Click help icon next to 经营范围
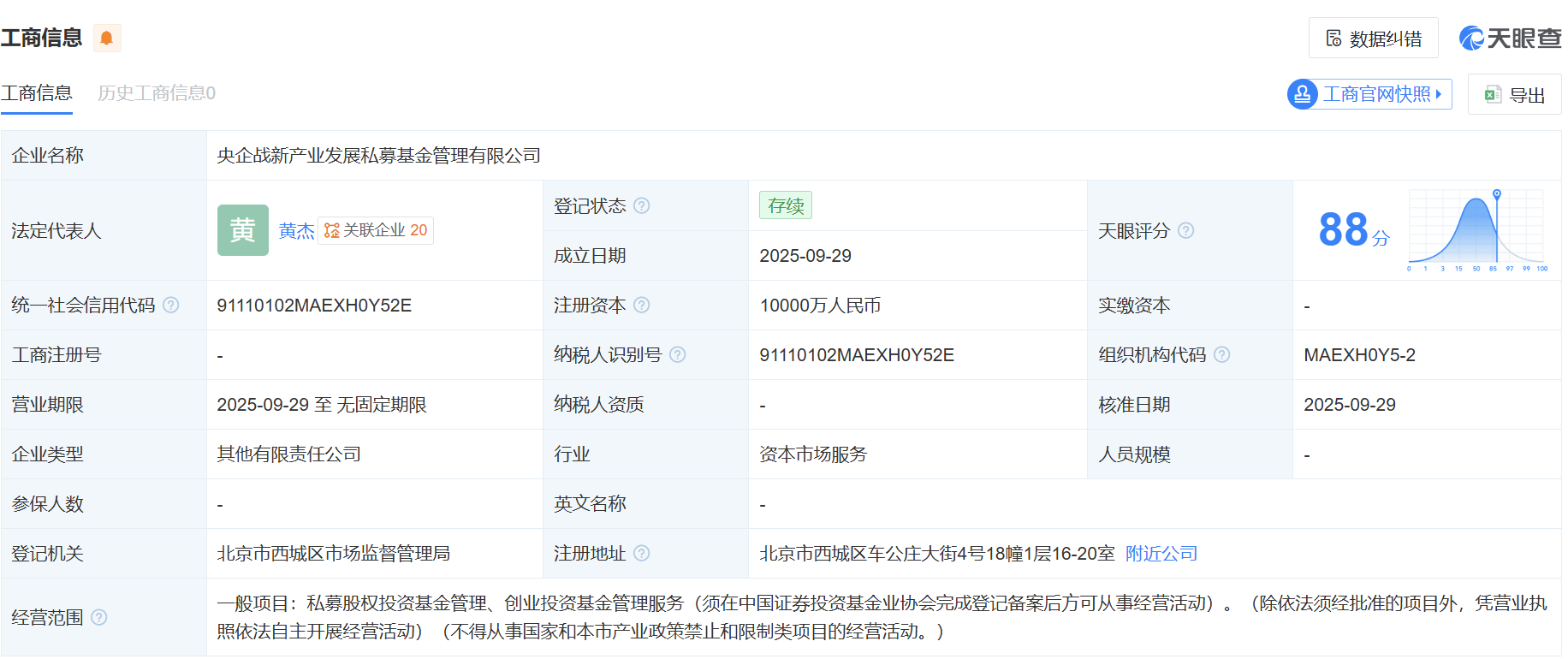1568x659 pixels. pos(99,618)
